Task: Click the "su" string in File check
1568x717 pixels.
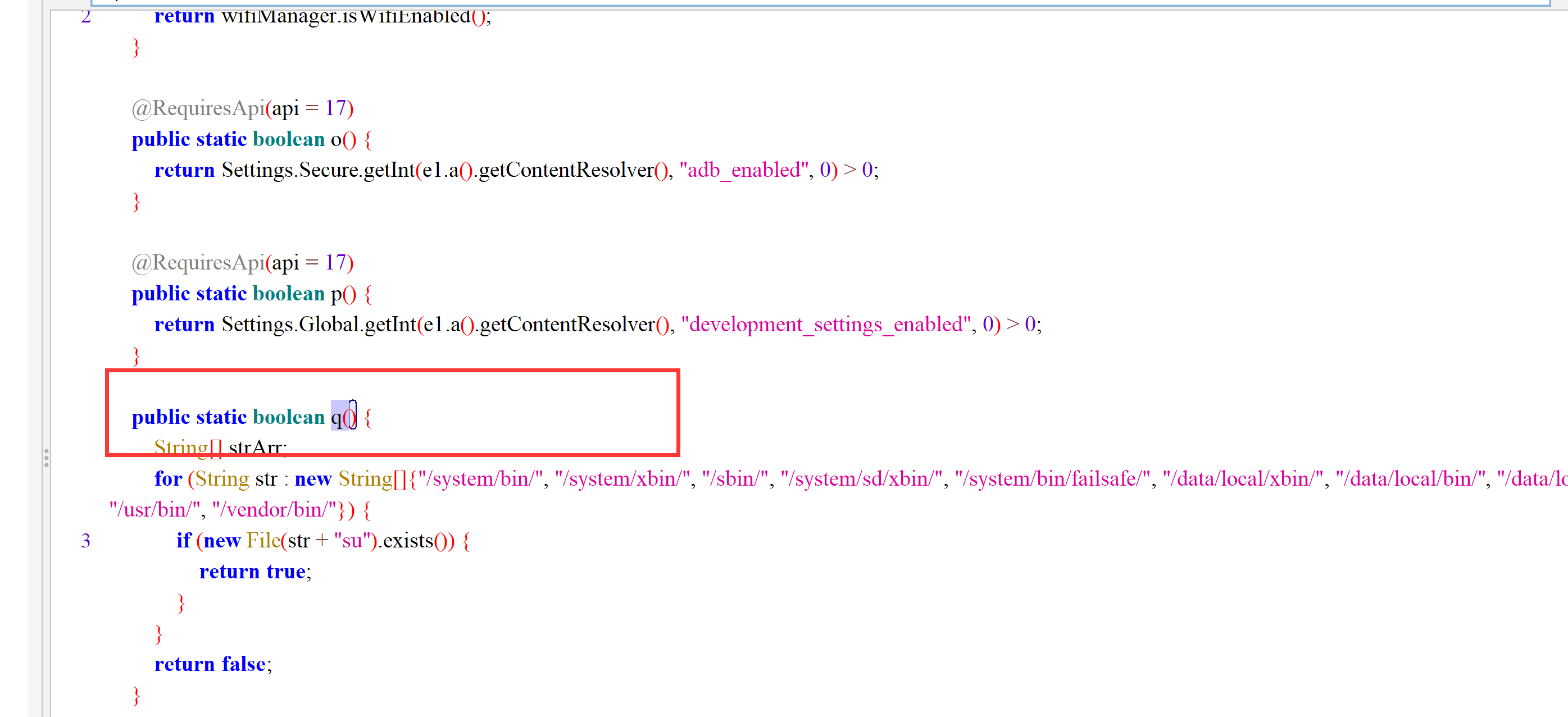Action: [352, 541]
